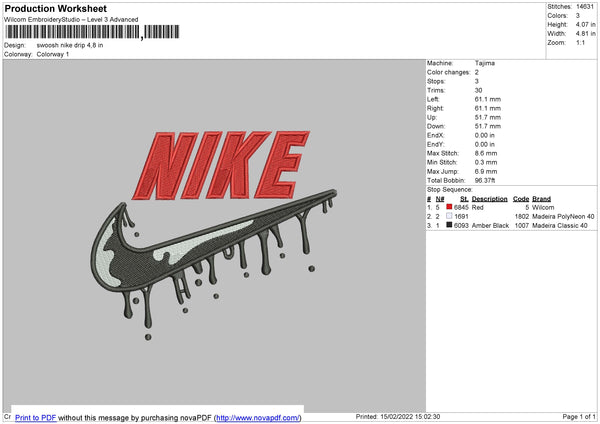Select the Total Bobbin value 96.37ft

tap(485, 180)
